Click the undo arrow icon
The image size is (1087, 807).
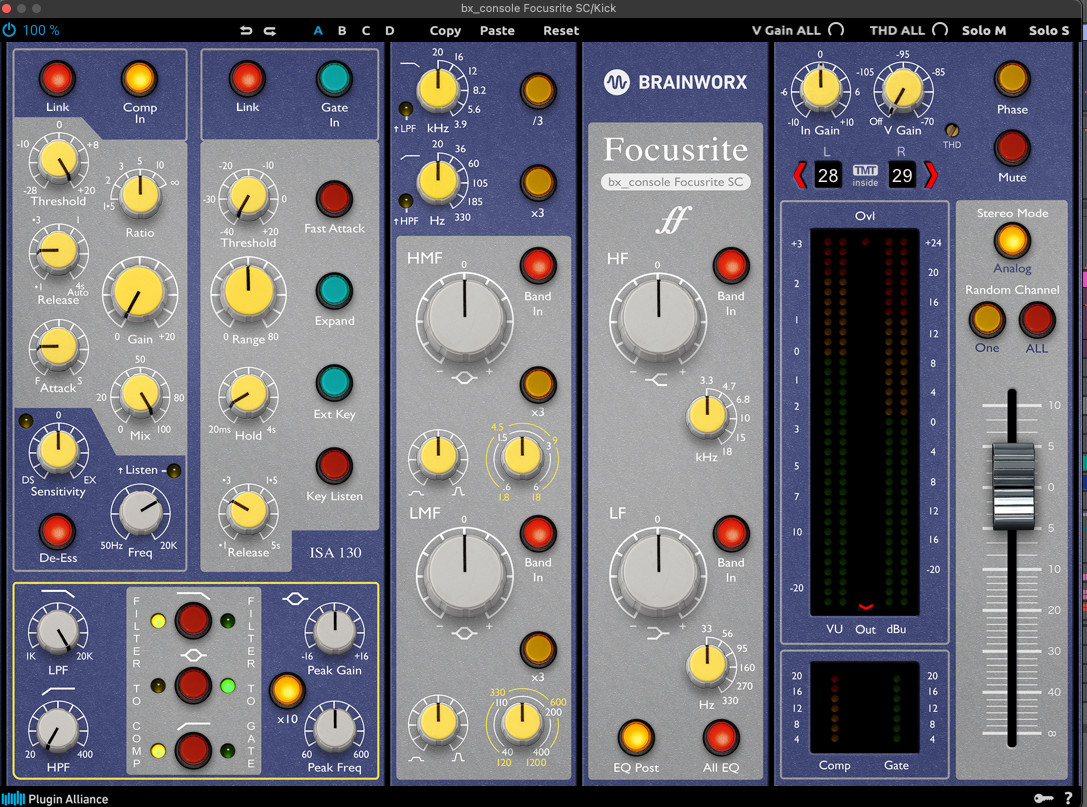click(x=246, y=31)
